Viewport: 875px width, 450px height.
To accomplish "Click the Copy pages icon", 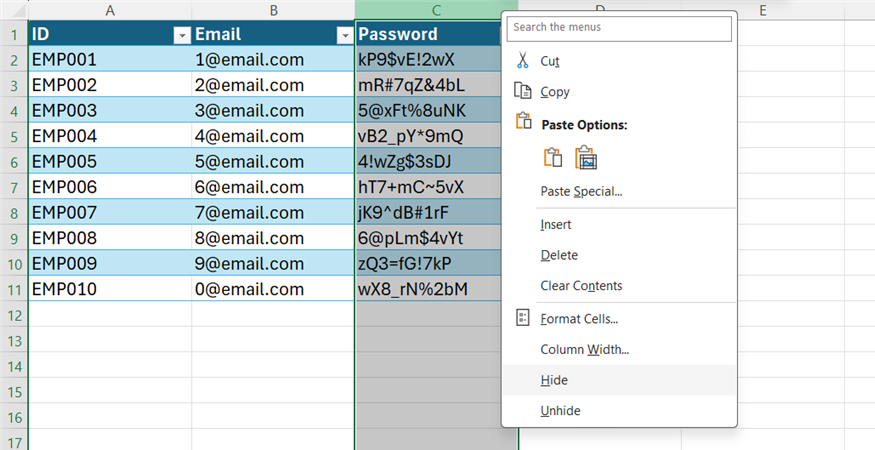I will pos(522,91).
